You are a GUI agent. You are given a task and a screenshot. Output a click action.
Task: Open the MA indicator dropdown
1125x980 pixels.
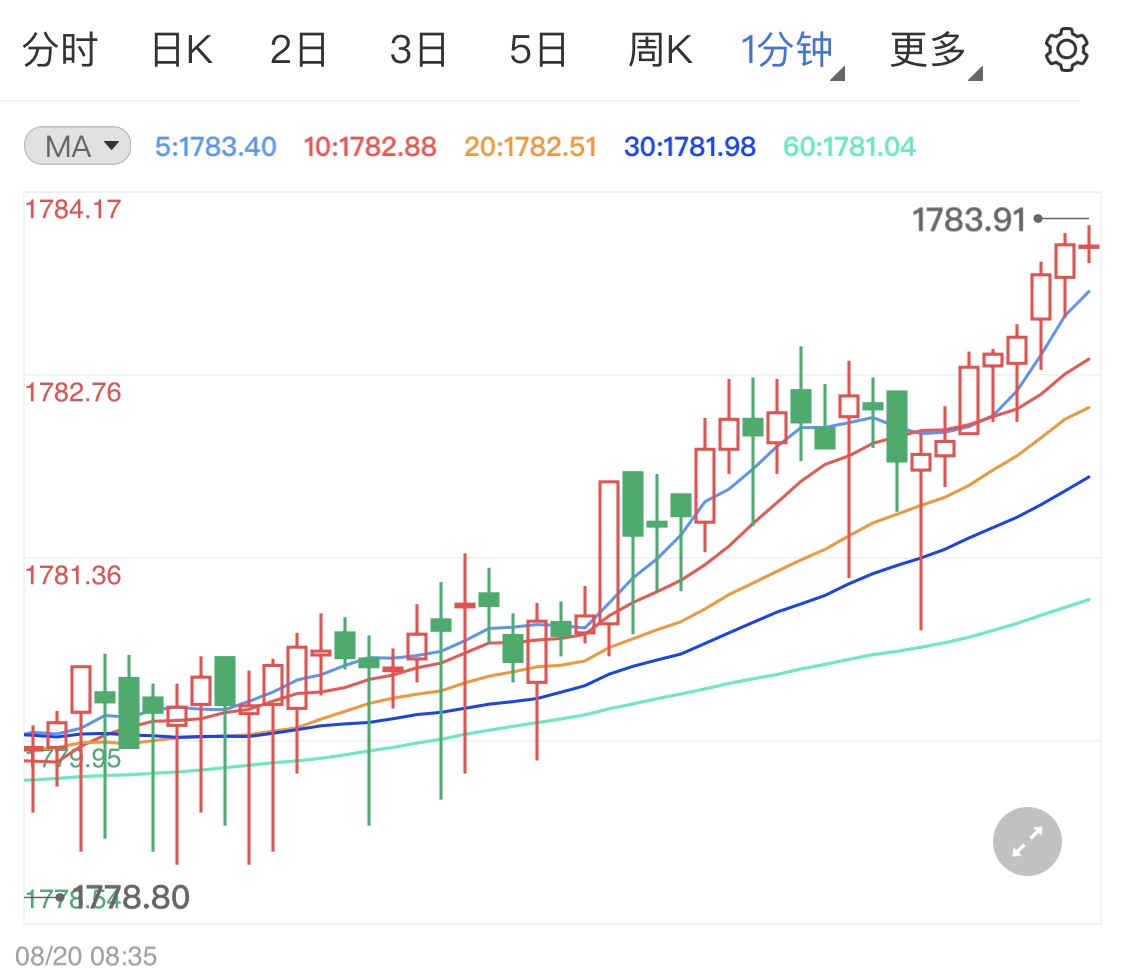(x=77, y=146)
